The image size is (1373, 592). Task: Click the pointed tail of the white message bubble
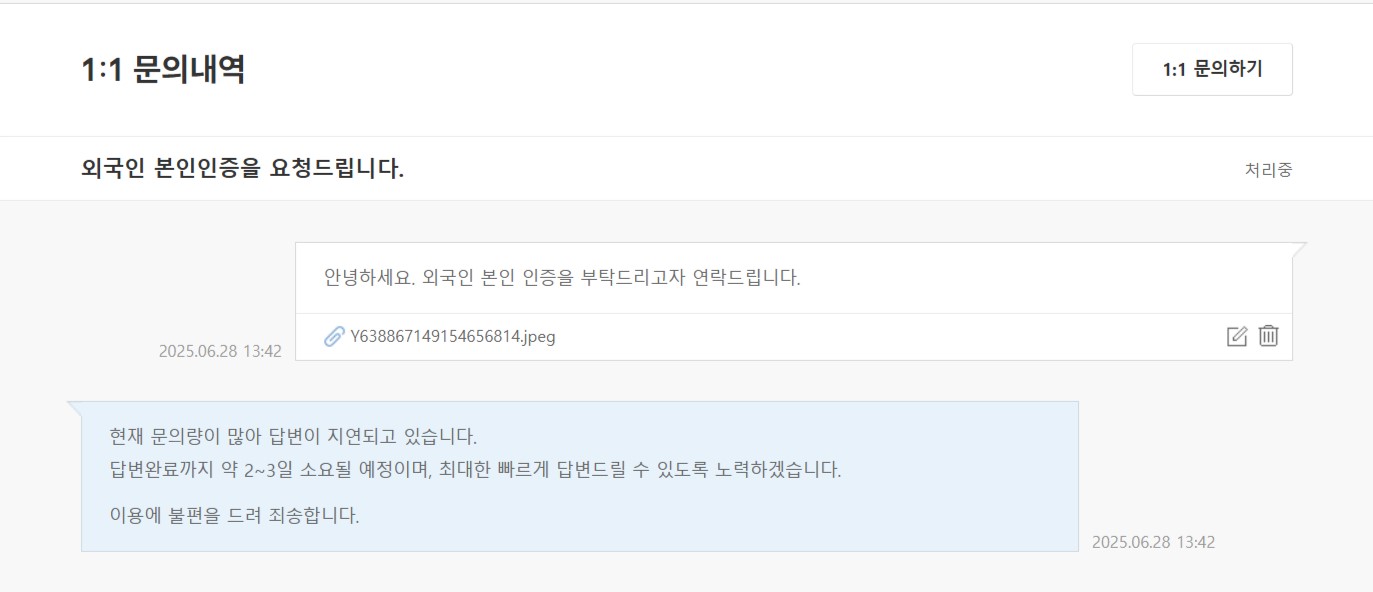pos(1300,247)
